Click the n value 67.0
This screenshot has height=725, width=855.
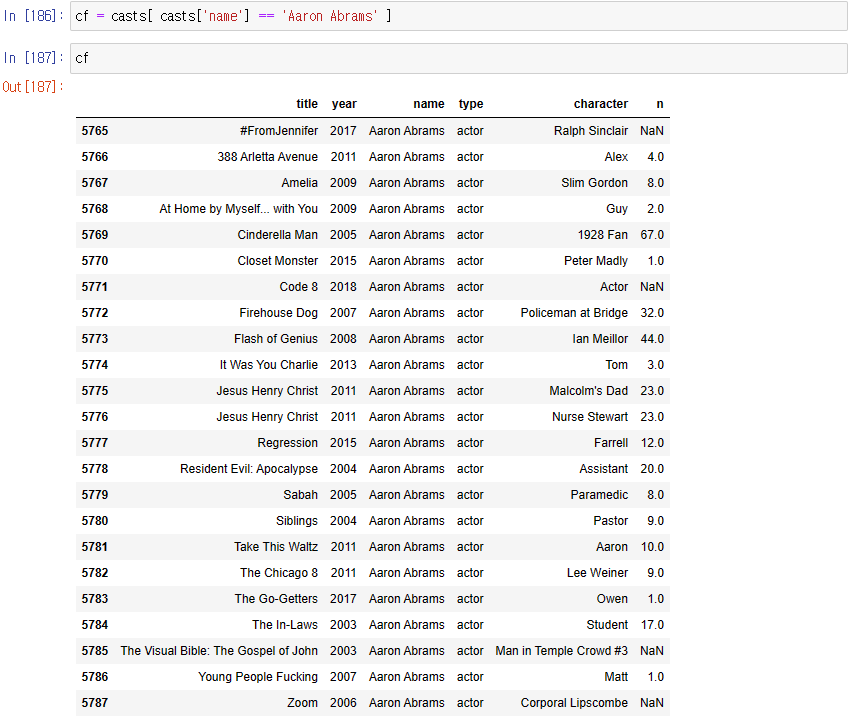click(652, 235)
